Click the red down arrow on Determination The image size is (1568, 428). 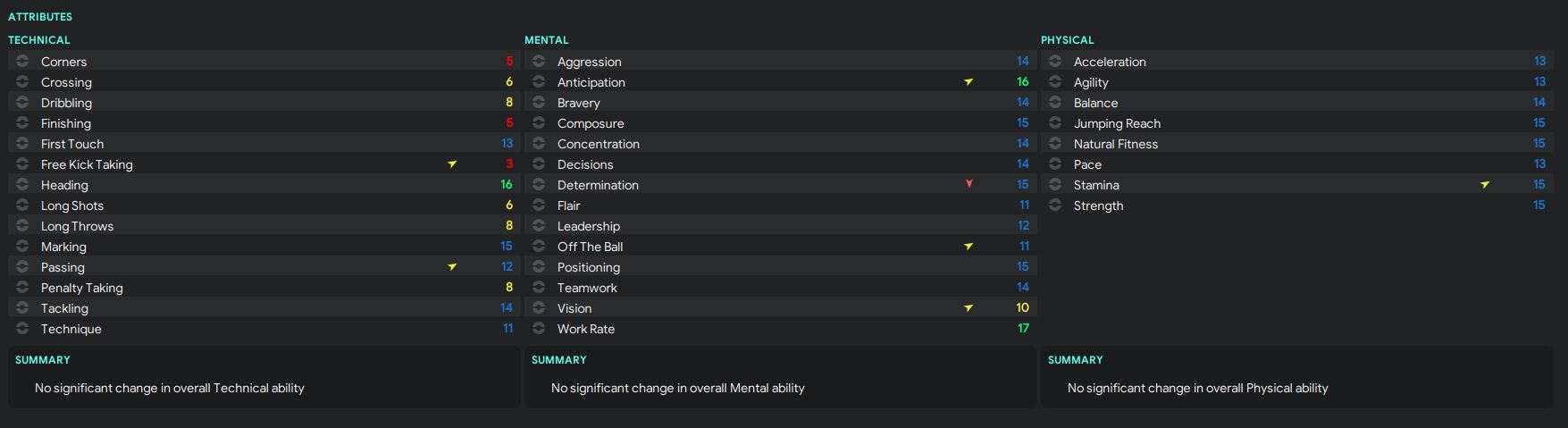(x=969, y=184)
